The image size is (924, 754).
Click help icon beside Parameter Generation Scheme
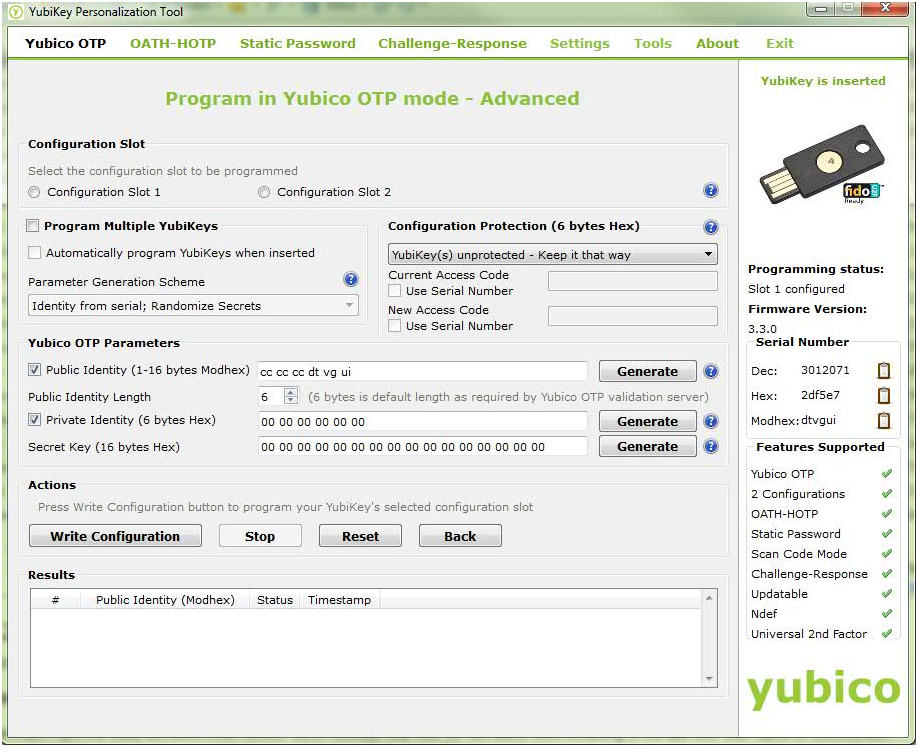[351, 280]
